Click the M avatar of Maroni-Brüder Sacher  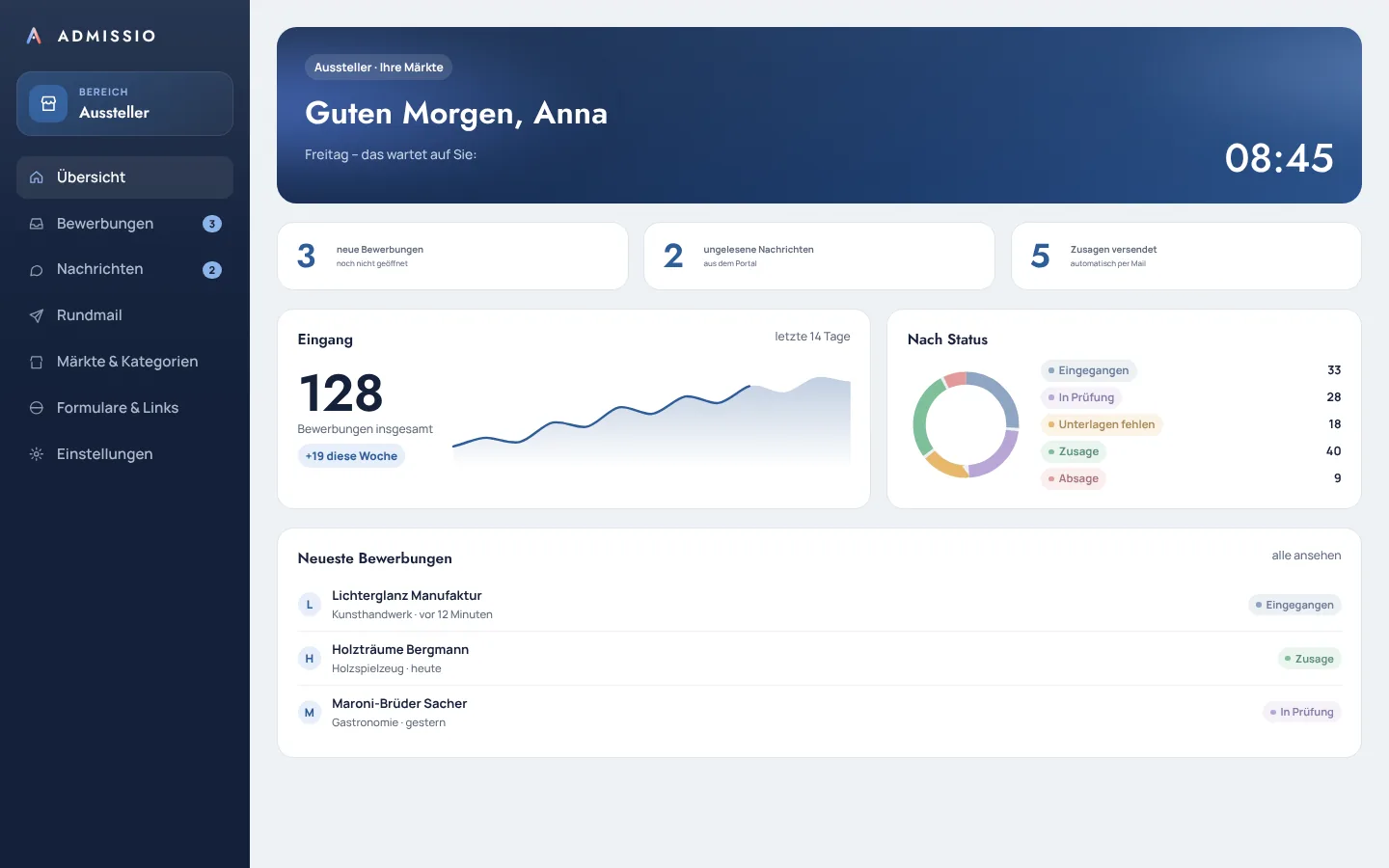(310, 713)
